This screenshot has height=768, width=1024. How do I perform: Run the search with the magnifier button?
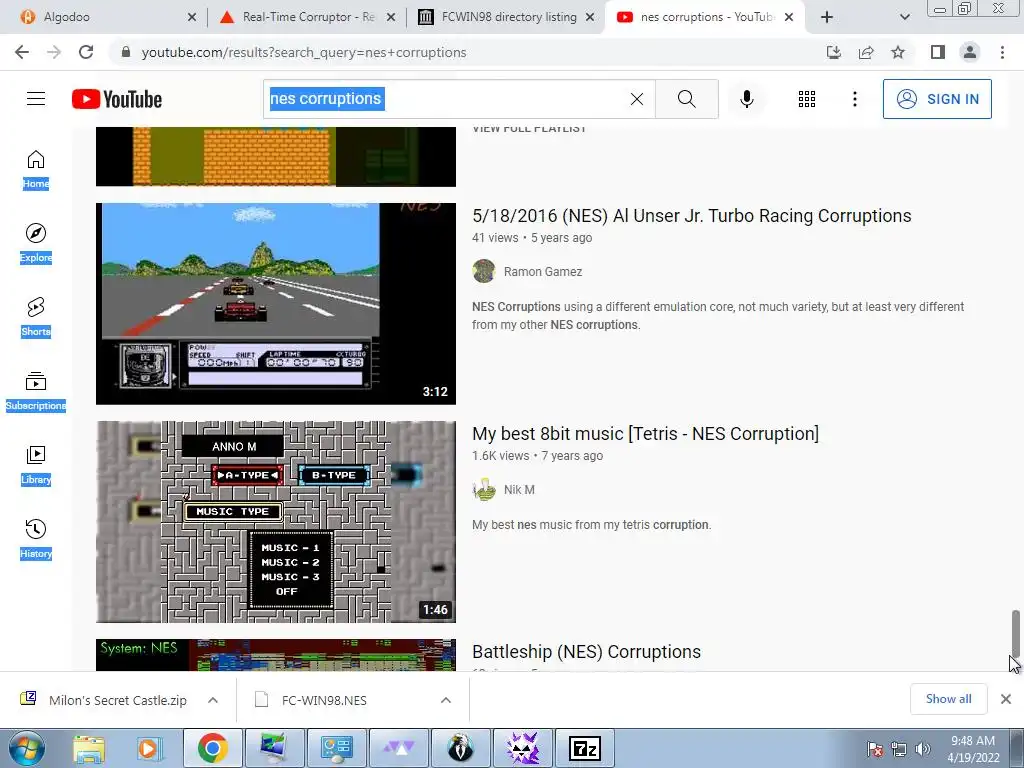[686, 99]
